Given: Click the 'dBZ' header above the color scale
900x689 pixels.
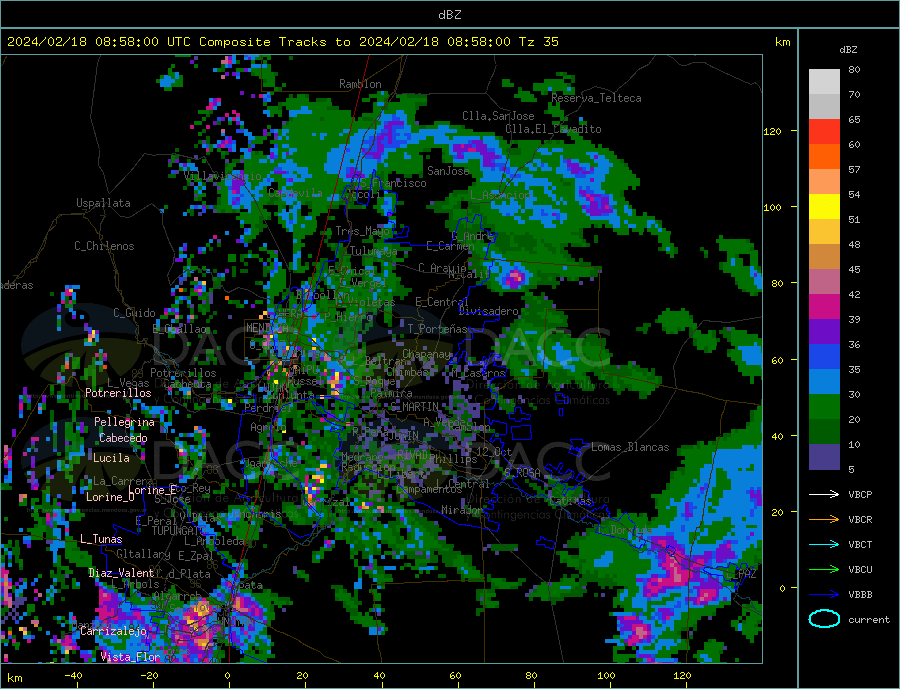Looking at the screenshot, I should [848, 50].
